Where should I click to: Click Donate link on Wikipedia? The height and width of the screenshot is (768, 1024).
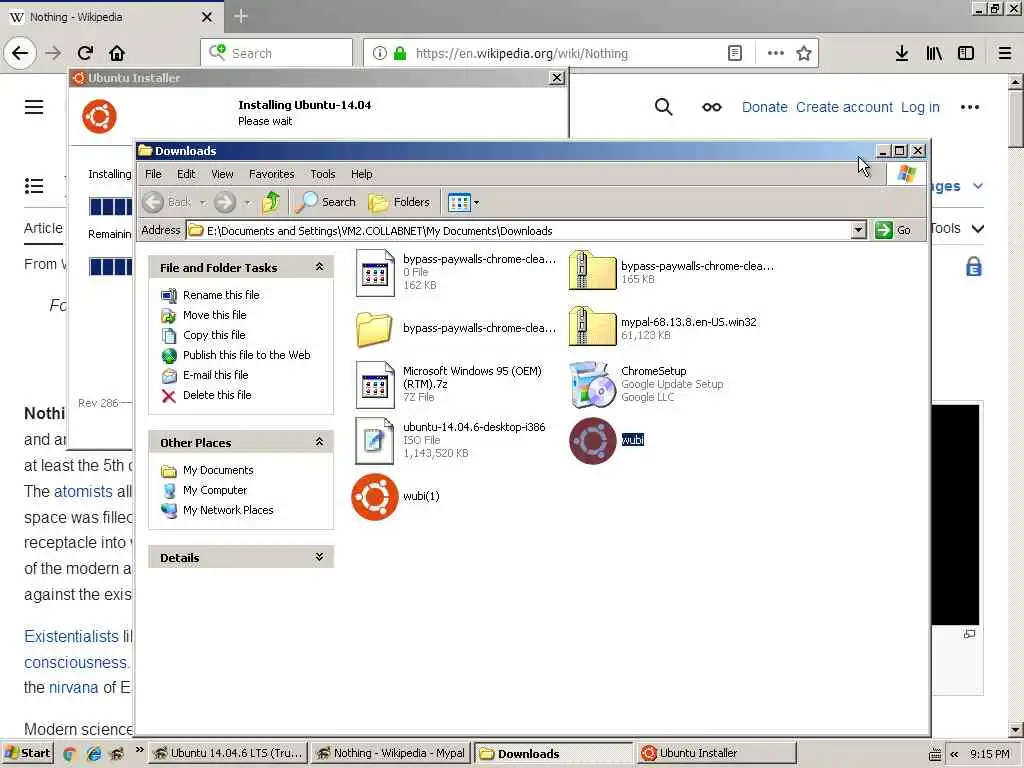coord(765,107)
